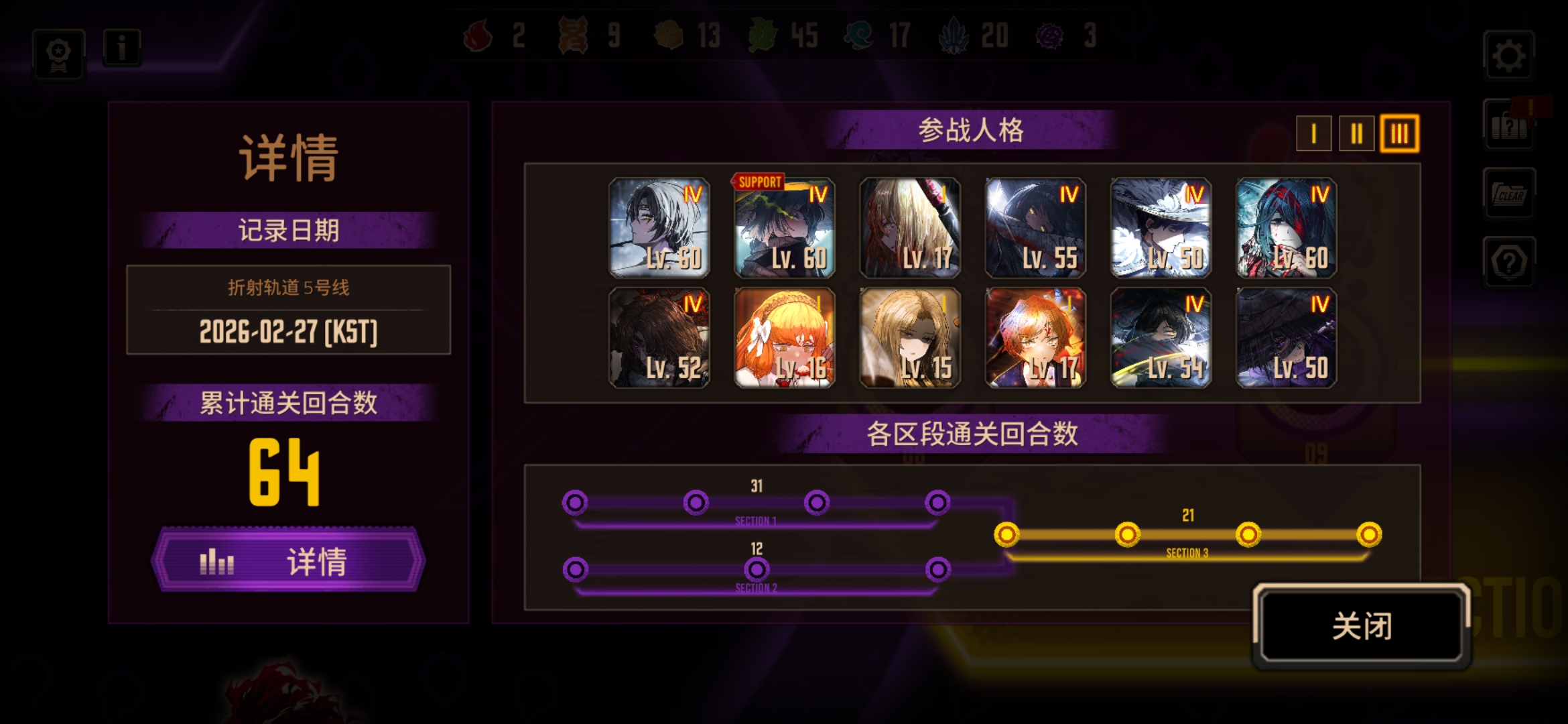
Task: Click the question mark help icon
Action: coord(1509,262)
